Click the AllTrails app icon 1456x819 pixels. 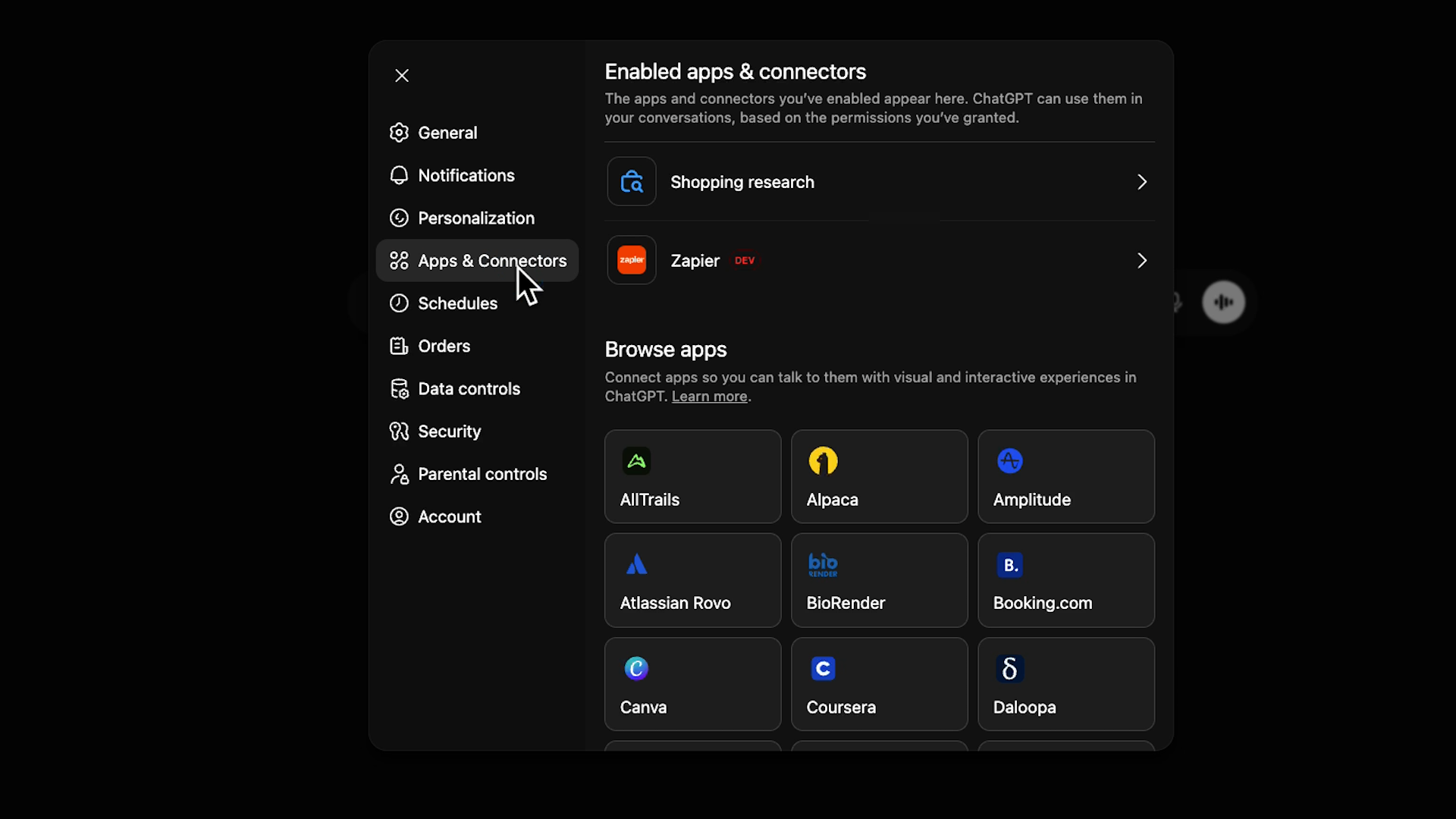click(x=636, y=461)
